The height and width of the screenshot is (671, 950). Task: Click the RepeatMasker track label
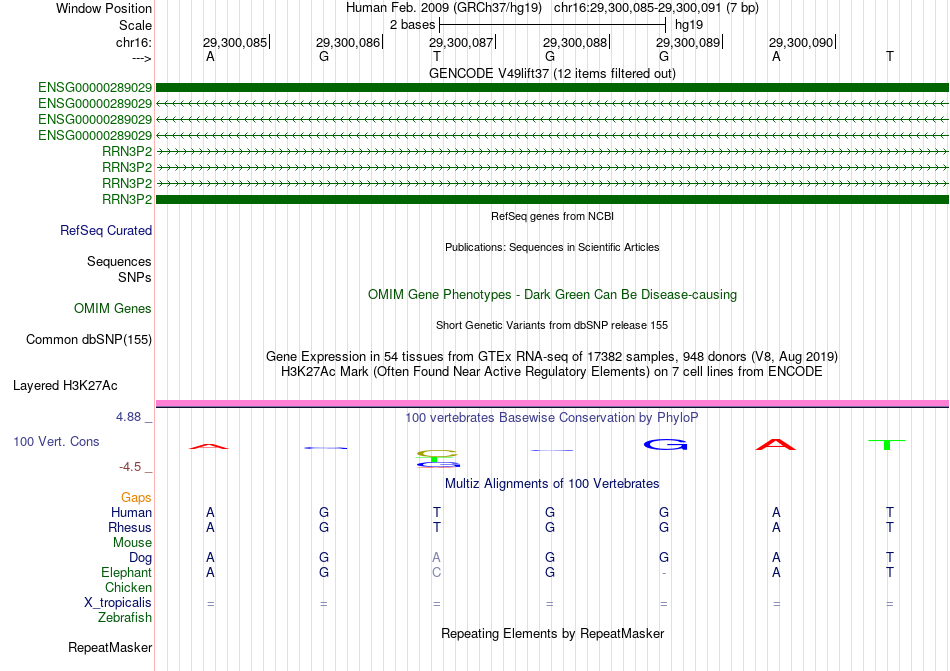tap(110, 647)
